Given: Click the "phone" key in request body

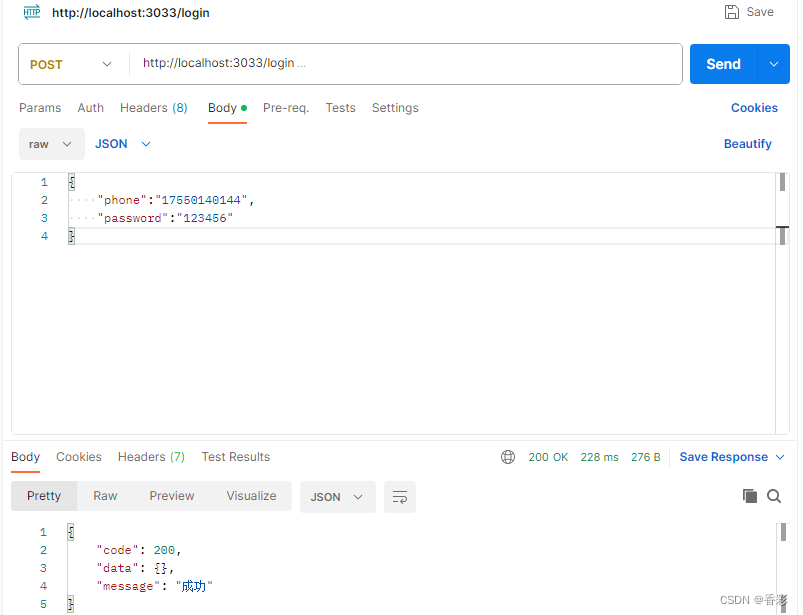Looking at the screenshot, I should coord(122,200).
